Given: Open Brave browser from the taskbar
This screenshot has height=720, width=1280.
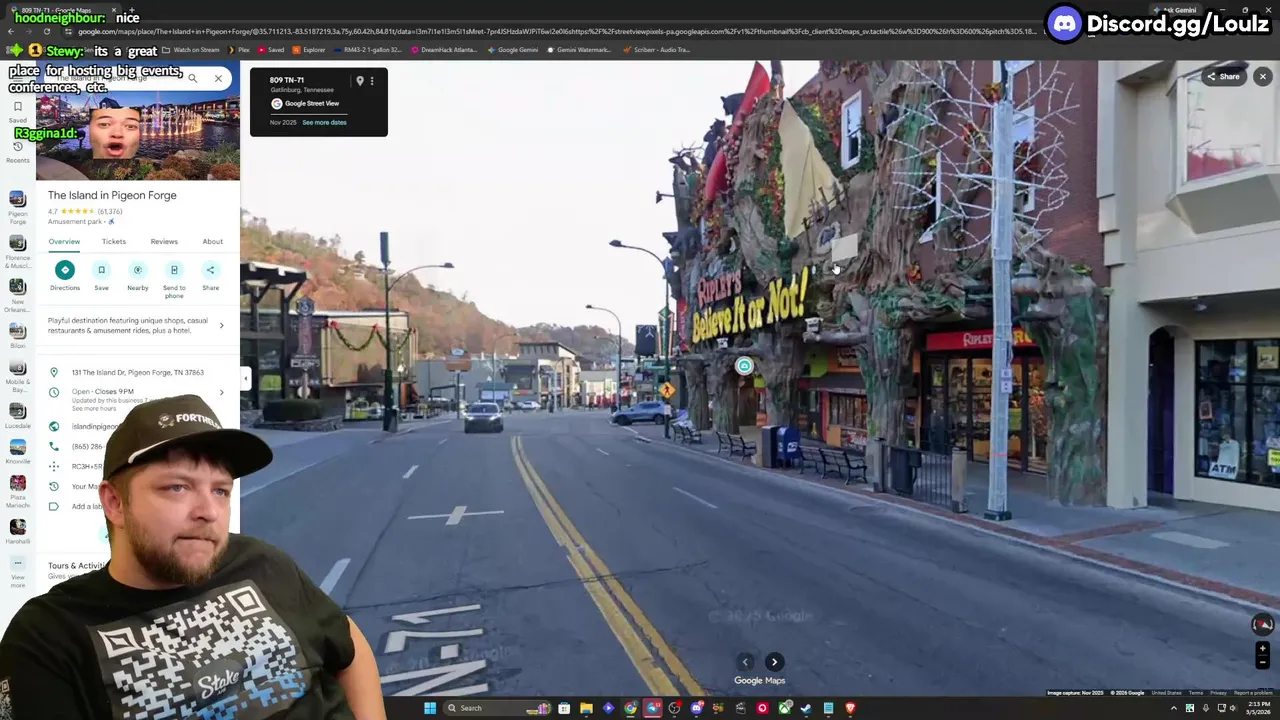Looking at the screenshot, I should tap(850, 708).
